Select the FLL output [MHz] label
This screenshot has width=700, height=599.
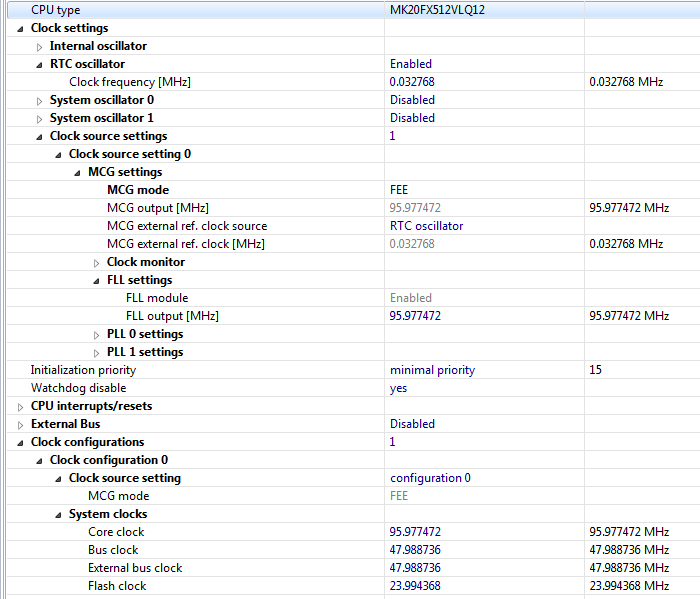(172, 316)
